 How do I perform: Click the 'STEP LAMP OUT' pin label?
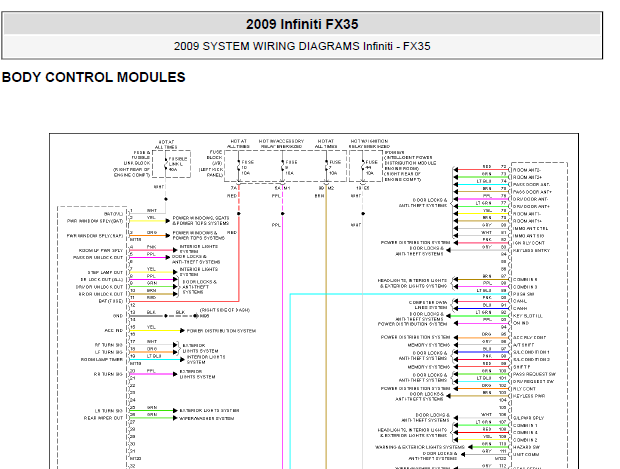[105, 272]
